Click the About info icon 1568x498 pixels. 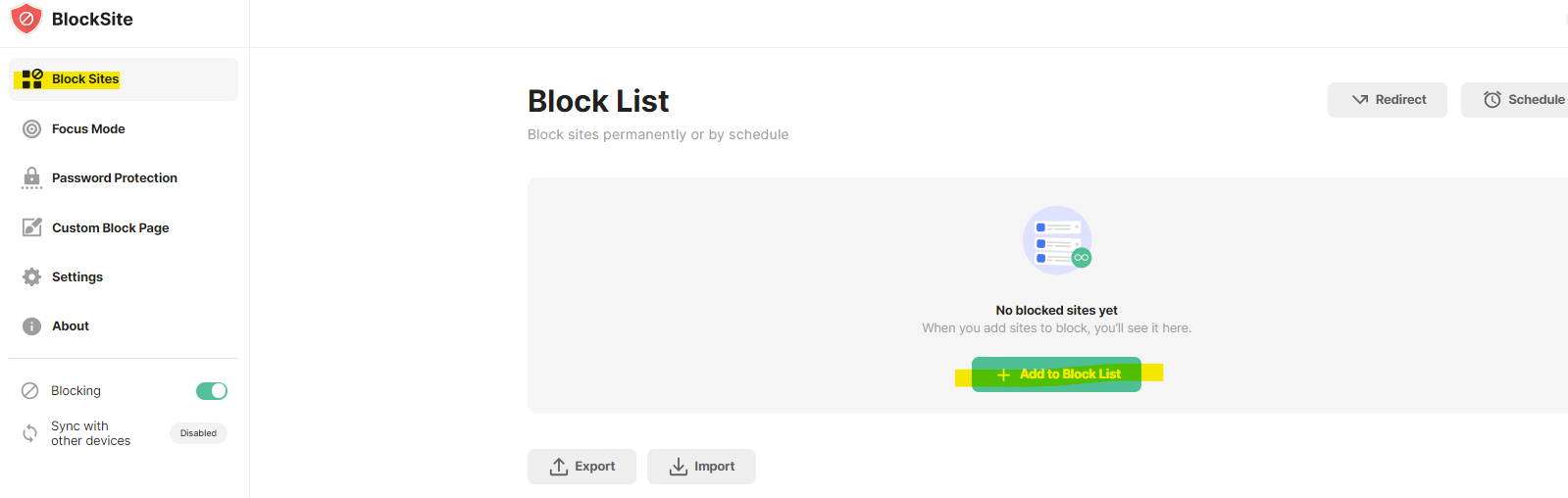[31, 326]
